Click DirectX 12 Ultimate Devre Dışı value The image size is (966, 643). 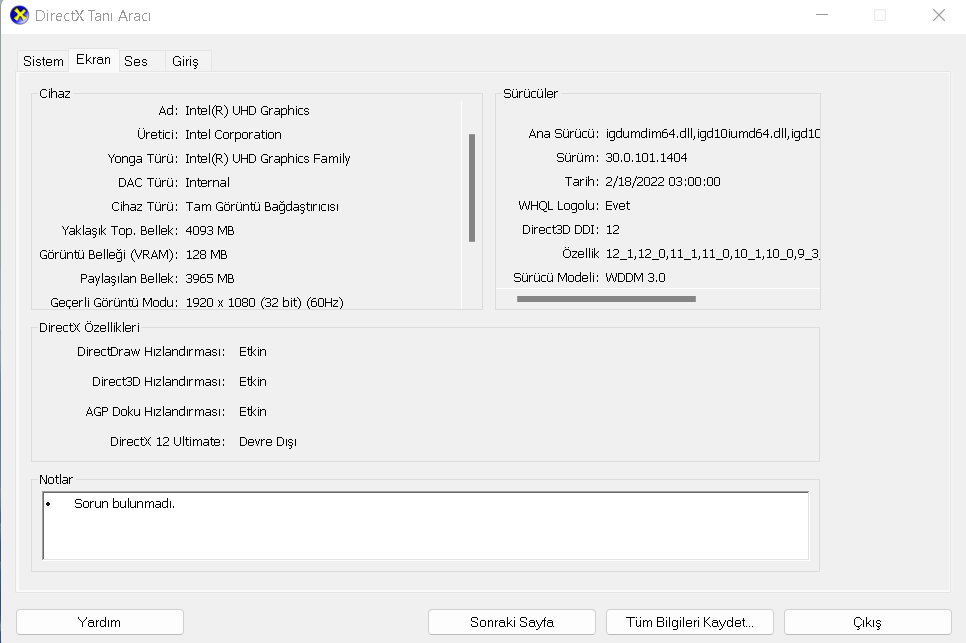tap(267, 442)
